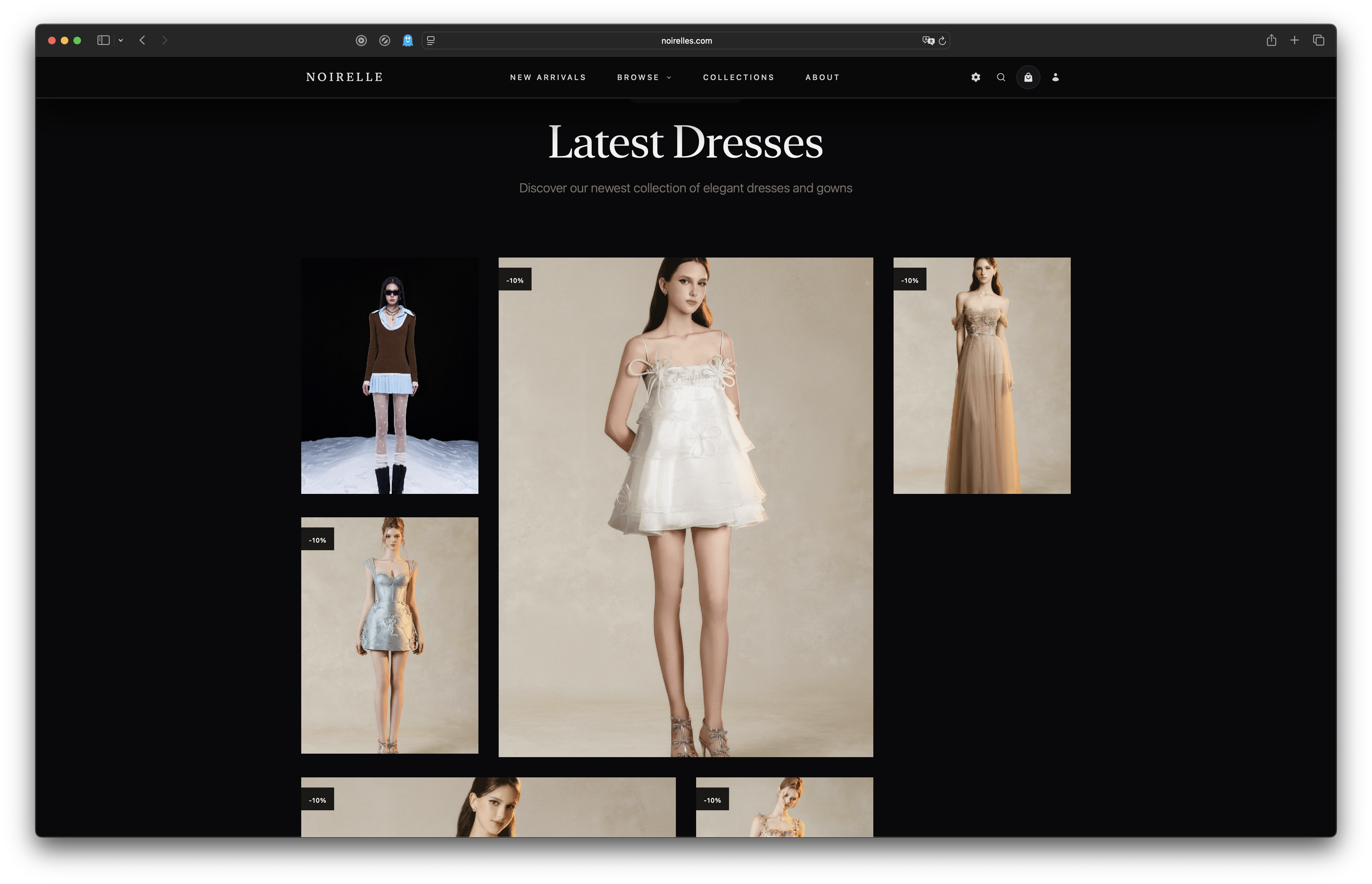Expand the BROWSE dropdown menu
The height and width of the screenshot is (884, 1372).
pyautogui.click(x=644, y=77)
